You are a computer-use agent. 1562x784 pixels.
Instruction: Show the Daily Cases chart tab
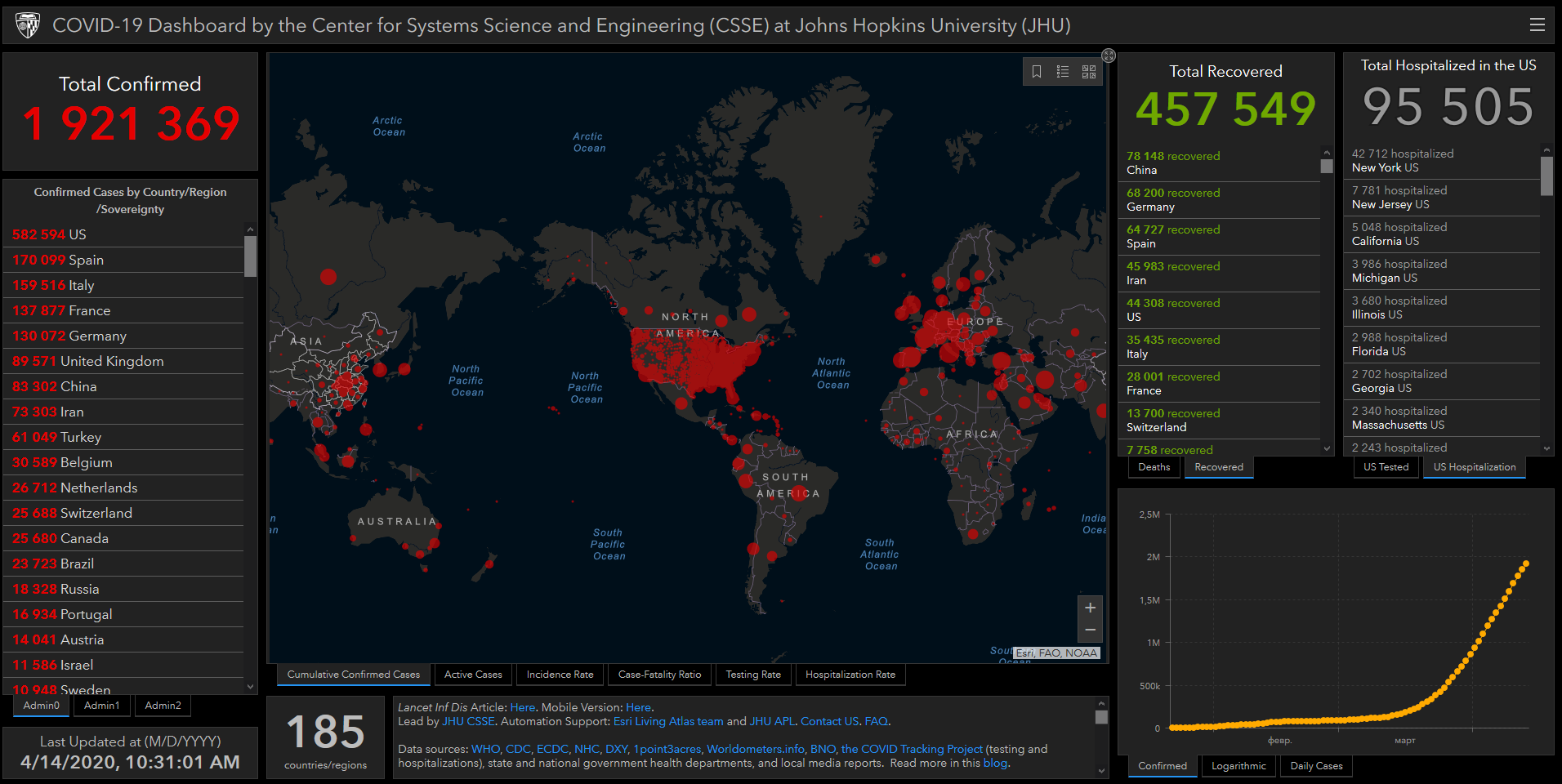(1317, 766)
